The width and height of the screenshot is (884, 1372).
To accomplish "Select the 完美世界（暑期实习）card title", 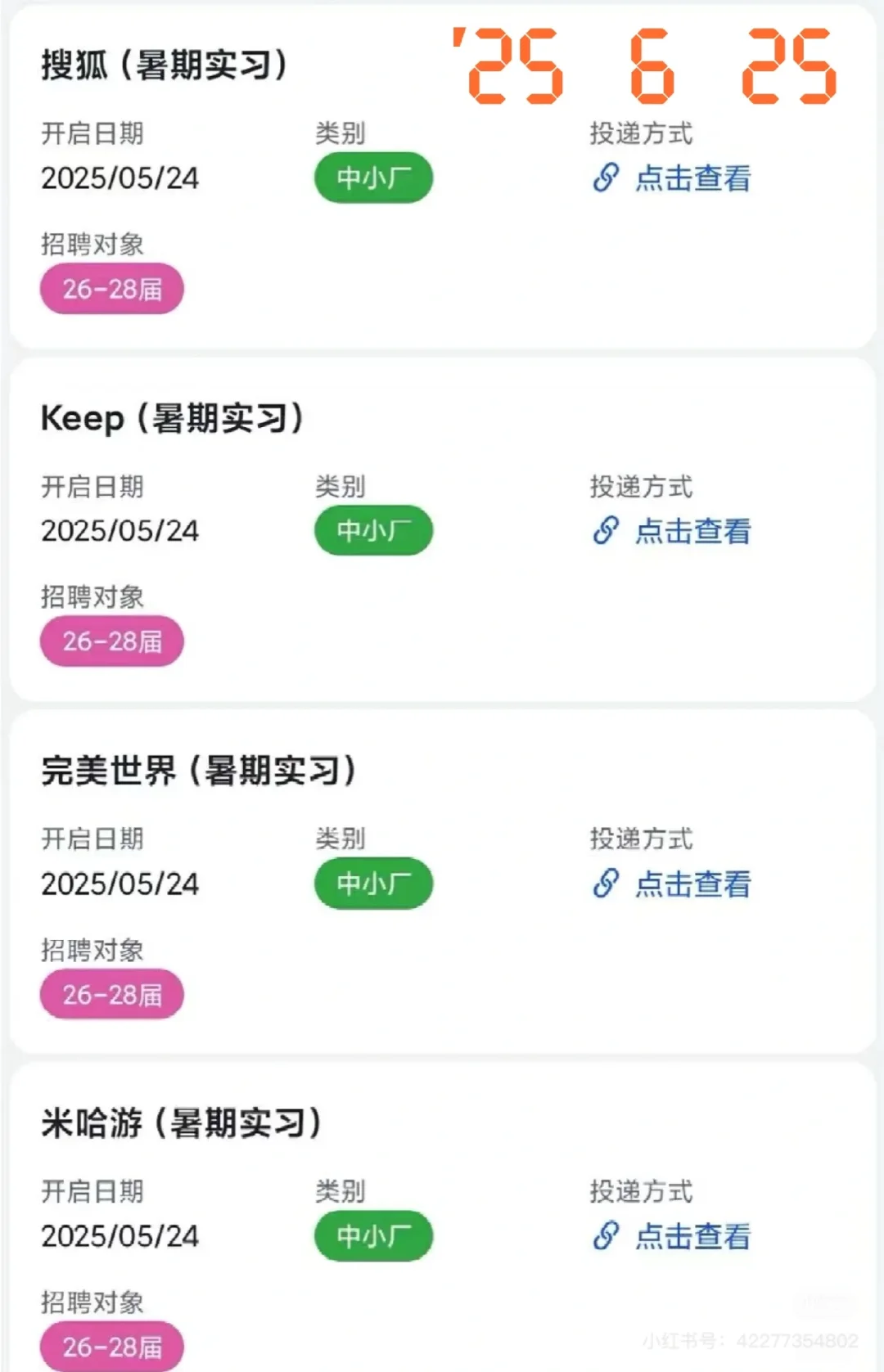I will pos(199,771).
